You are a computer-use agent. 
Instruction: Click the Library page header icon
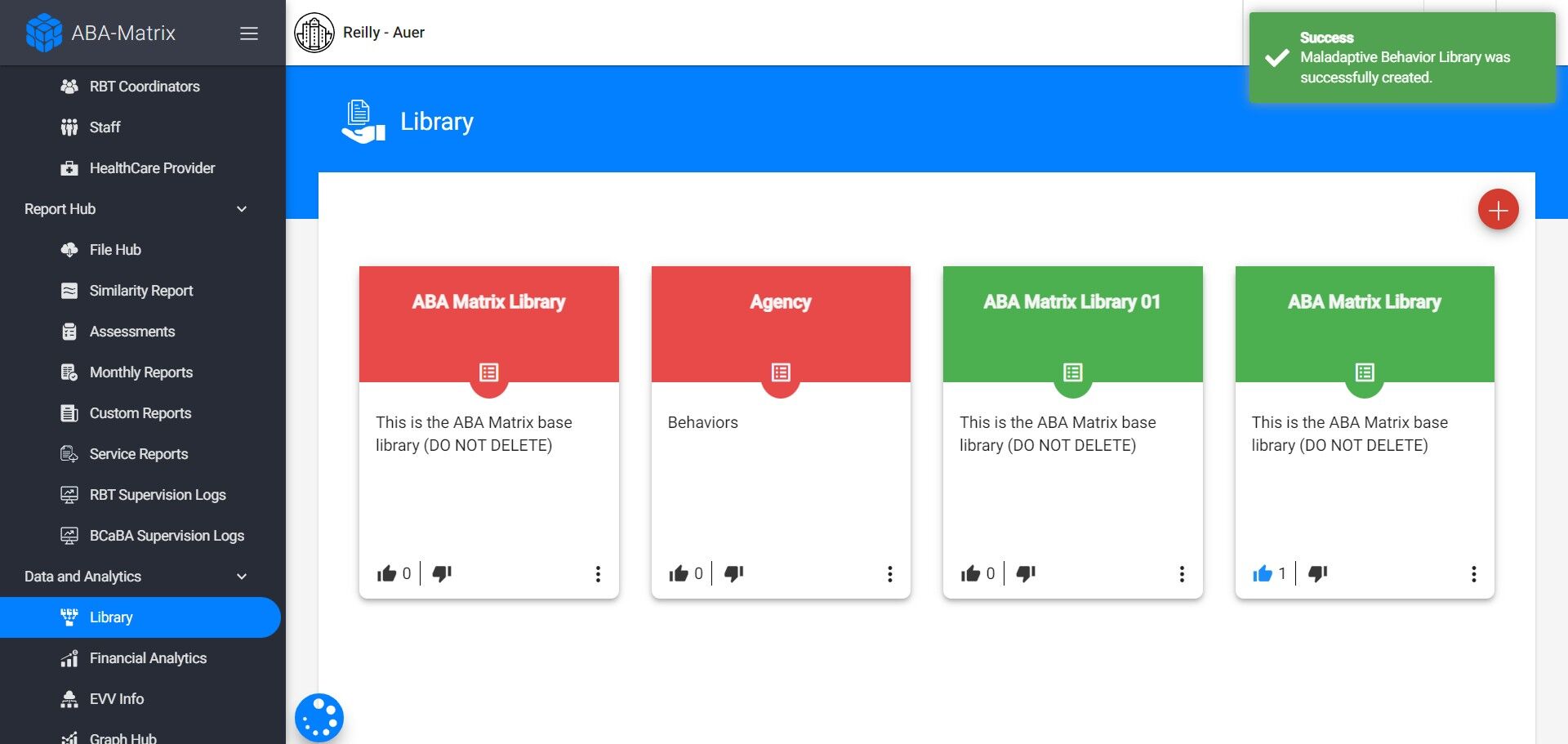363,122
